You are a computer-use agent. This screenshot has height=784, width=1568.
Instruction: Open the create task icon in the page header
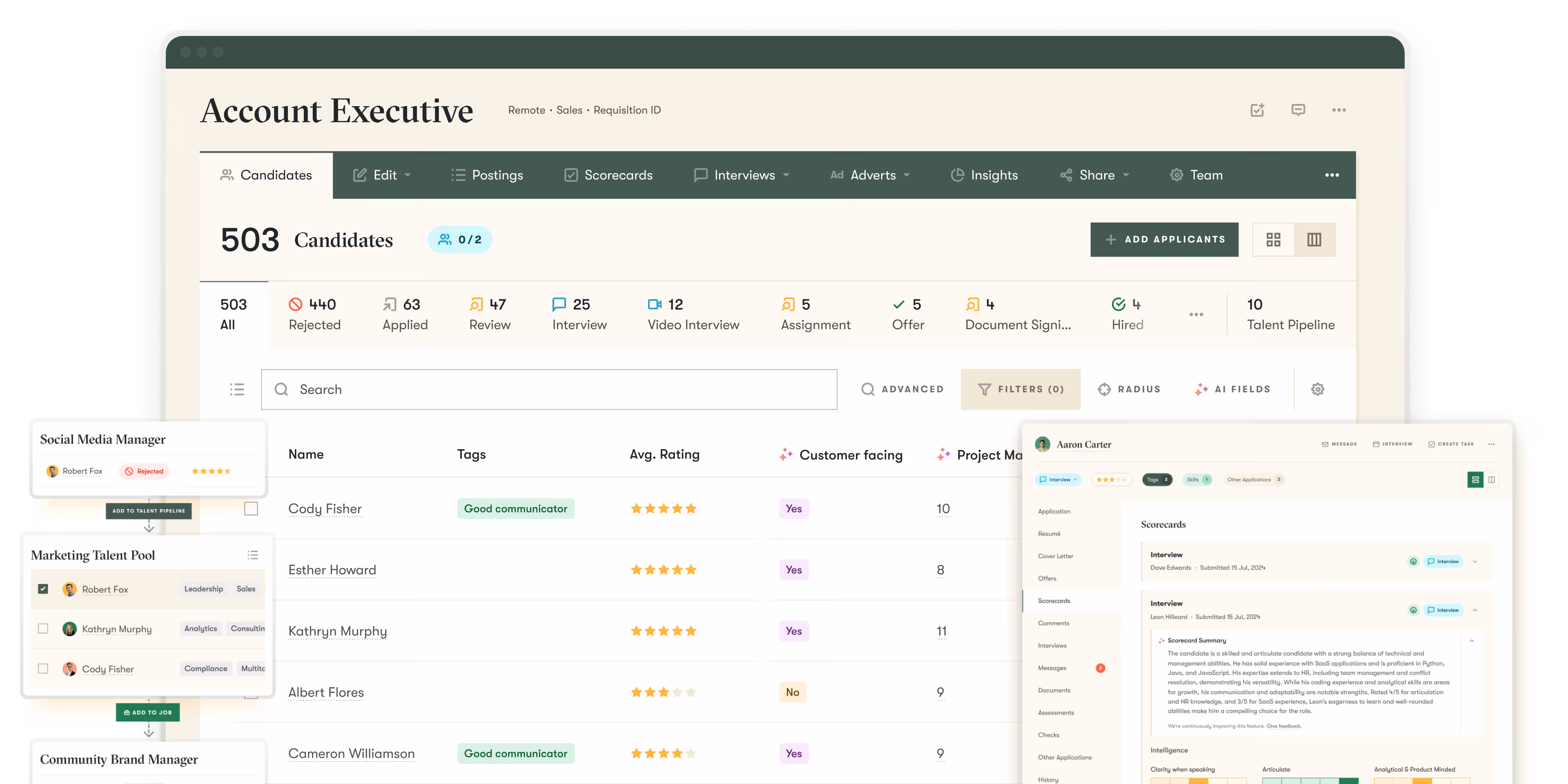tap(1257, 110)
